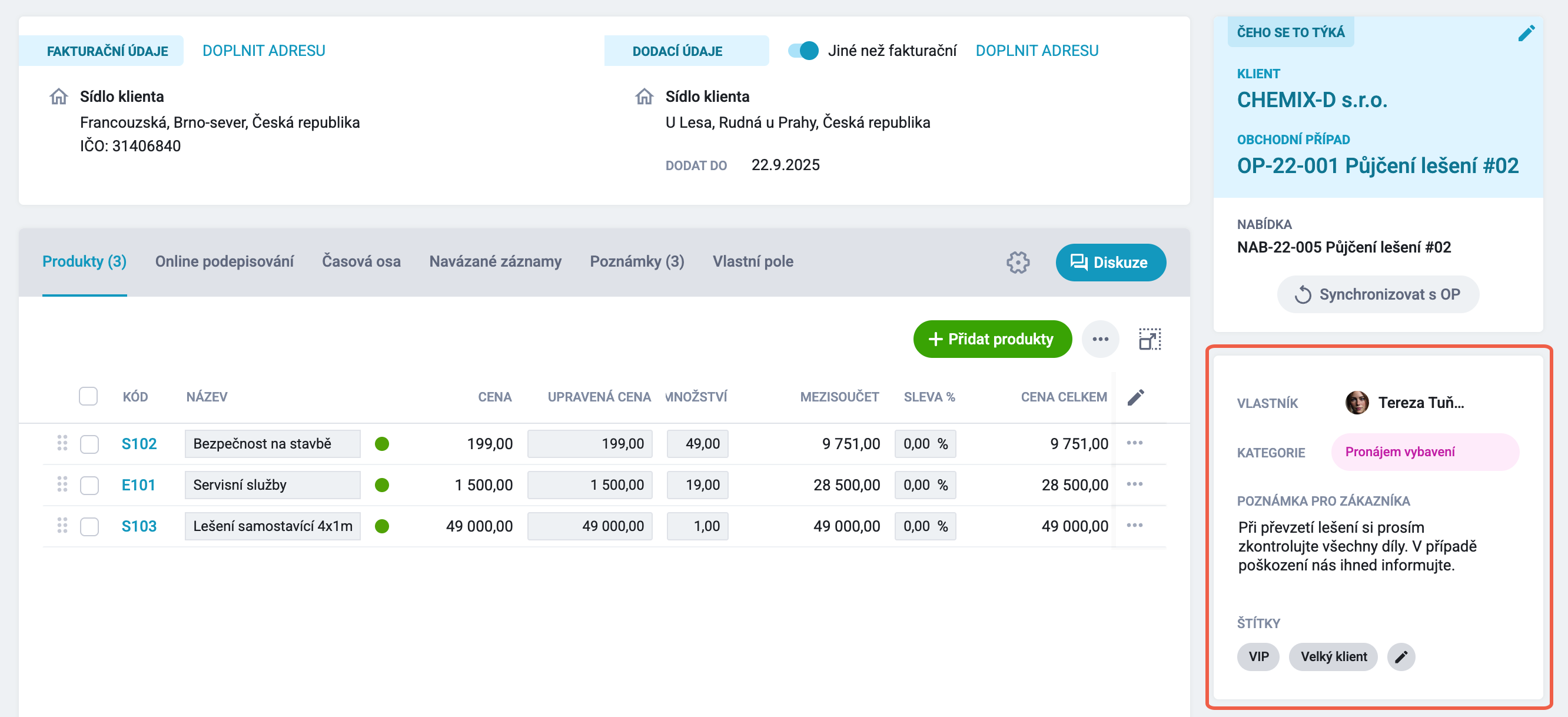Click the Přidat produkty button
This screenshot has width=1568, height=717.
click(992, 339)
